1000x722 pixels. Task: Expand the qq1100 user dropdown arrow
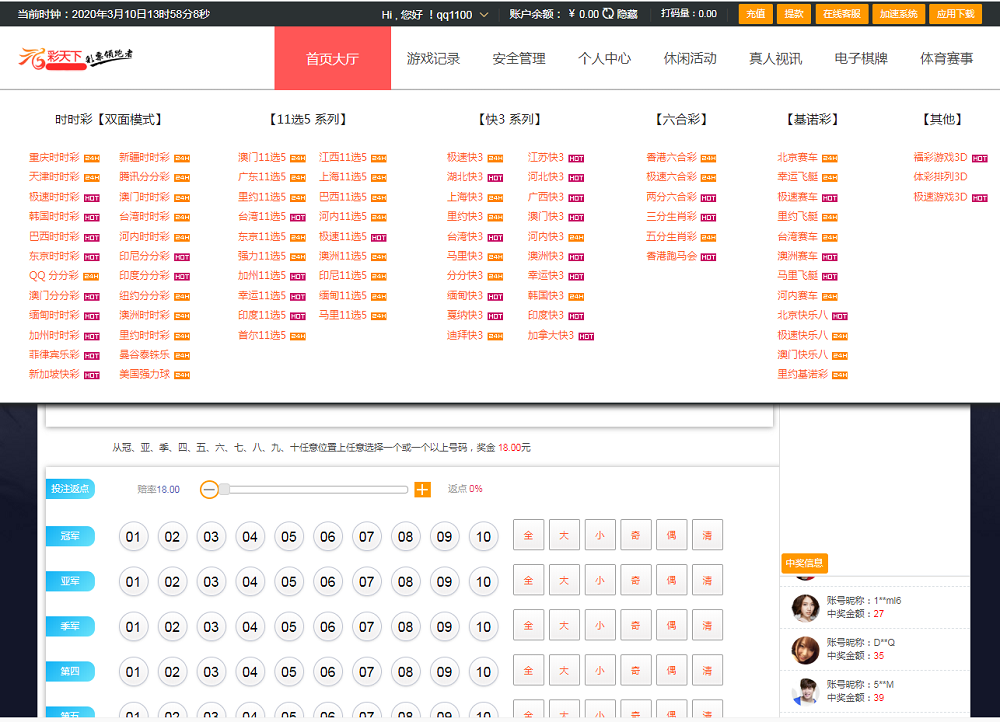485,15
